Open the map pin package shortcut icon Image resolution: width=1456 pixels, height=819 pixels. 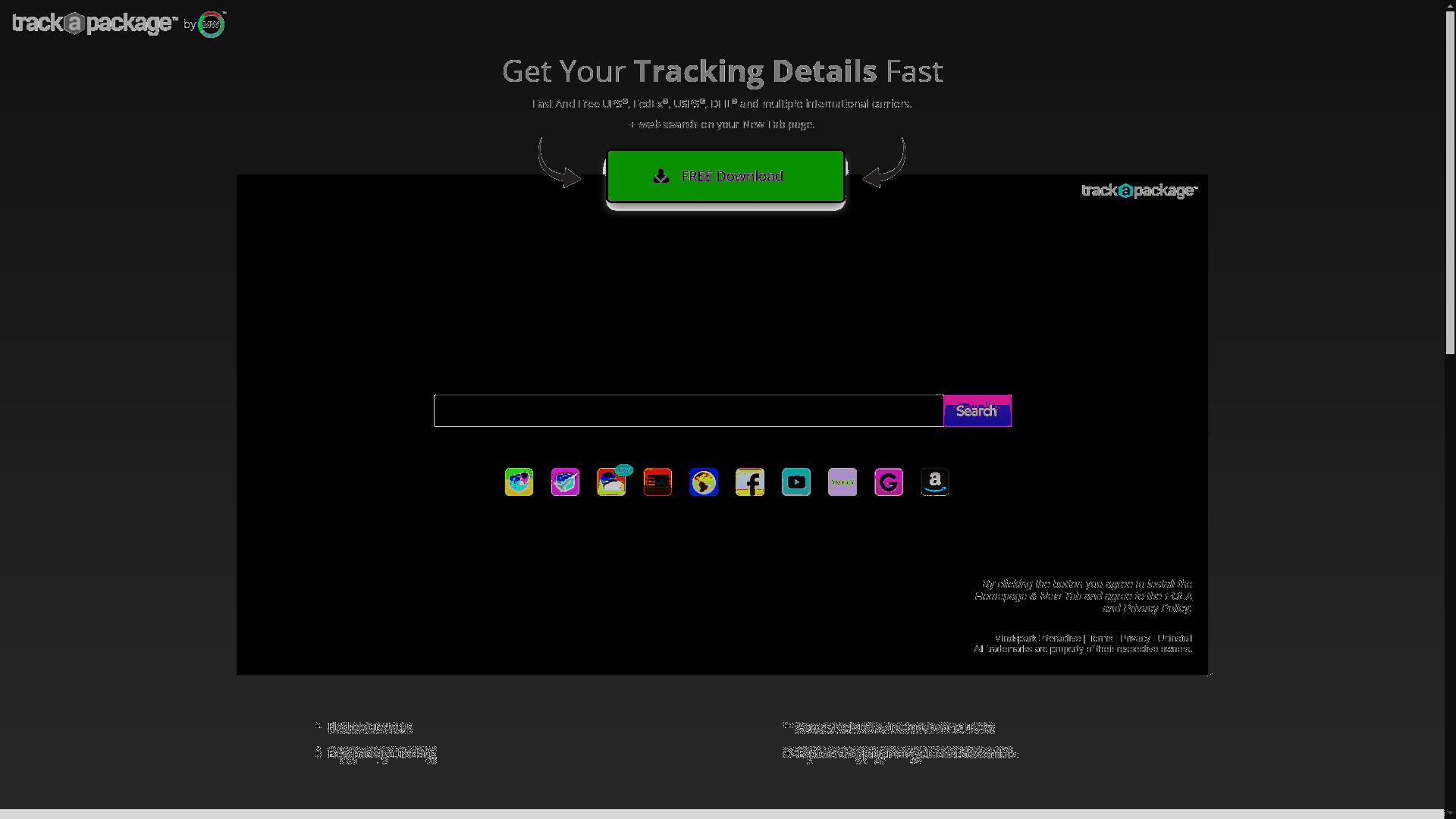(x=519, y=482)
